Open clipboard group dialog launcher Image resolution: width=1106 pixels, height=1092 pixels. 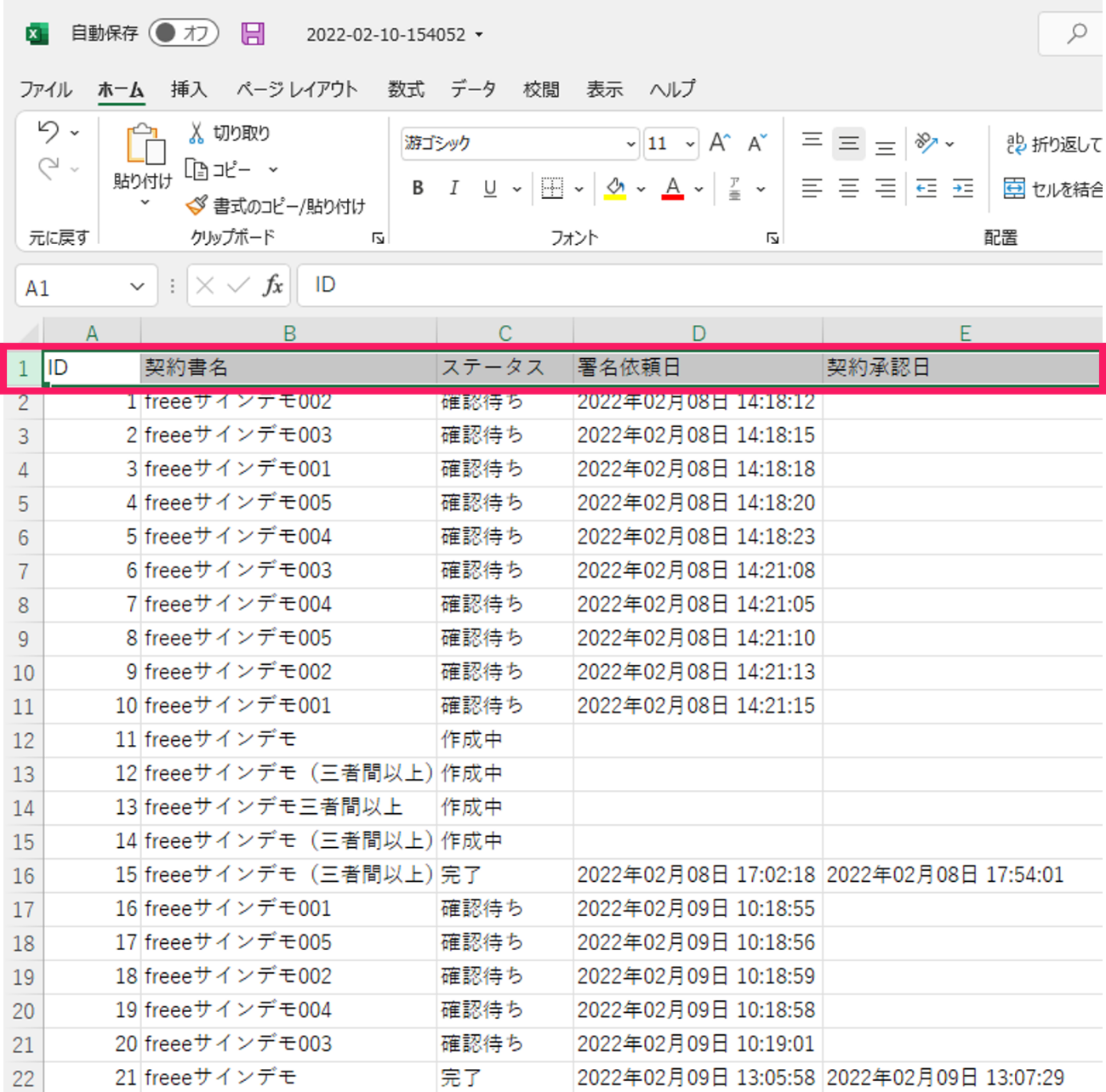[378, 239]
